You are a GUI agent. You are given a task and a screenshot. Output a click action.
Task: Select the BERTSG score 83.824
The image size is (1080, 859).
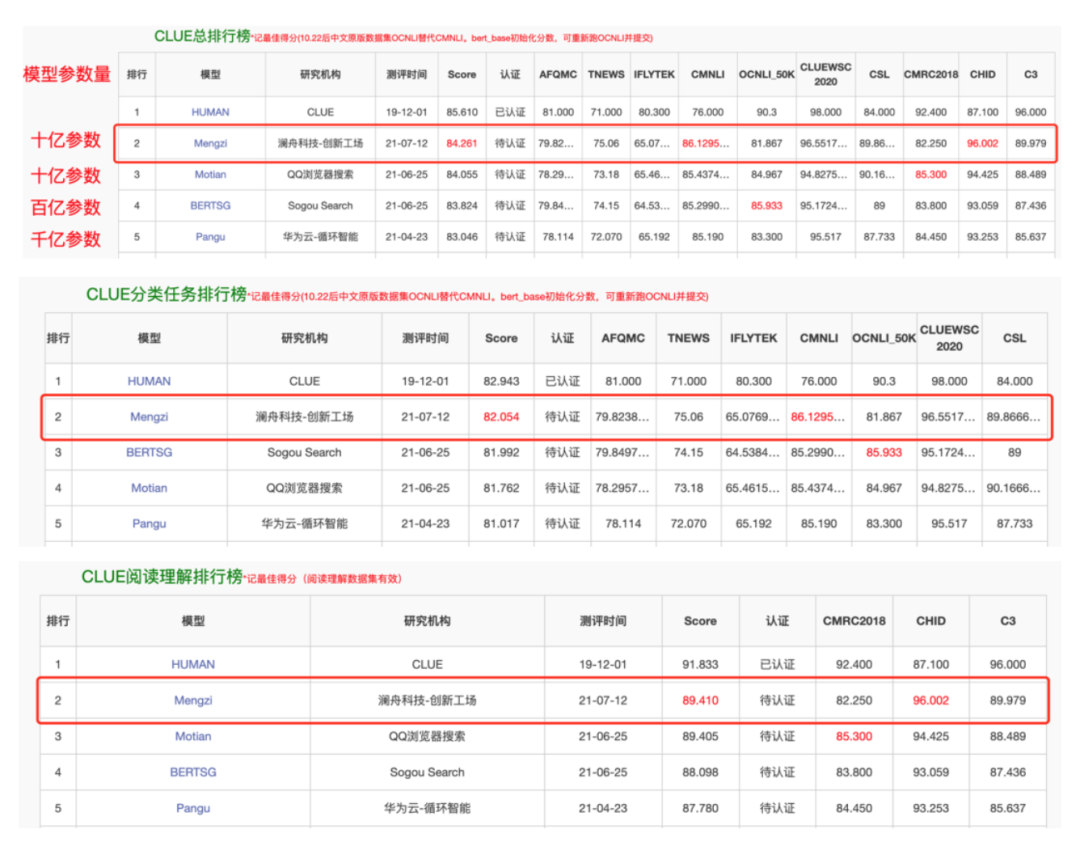(x=461, y=205)
